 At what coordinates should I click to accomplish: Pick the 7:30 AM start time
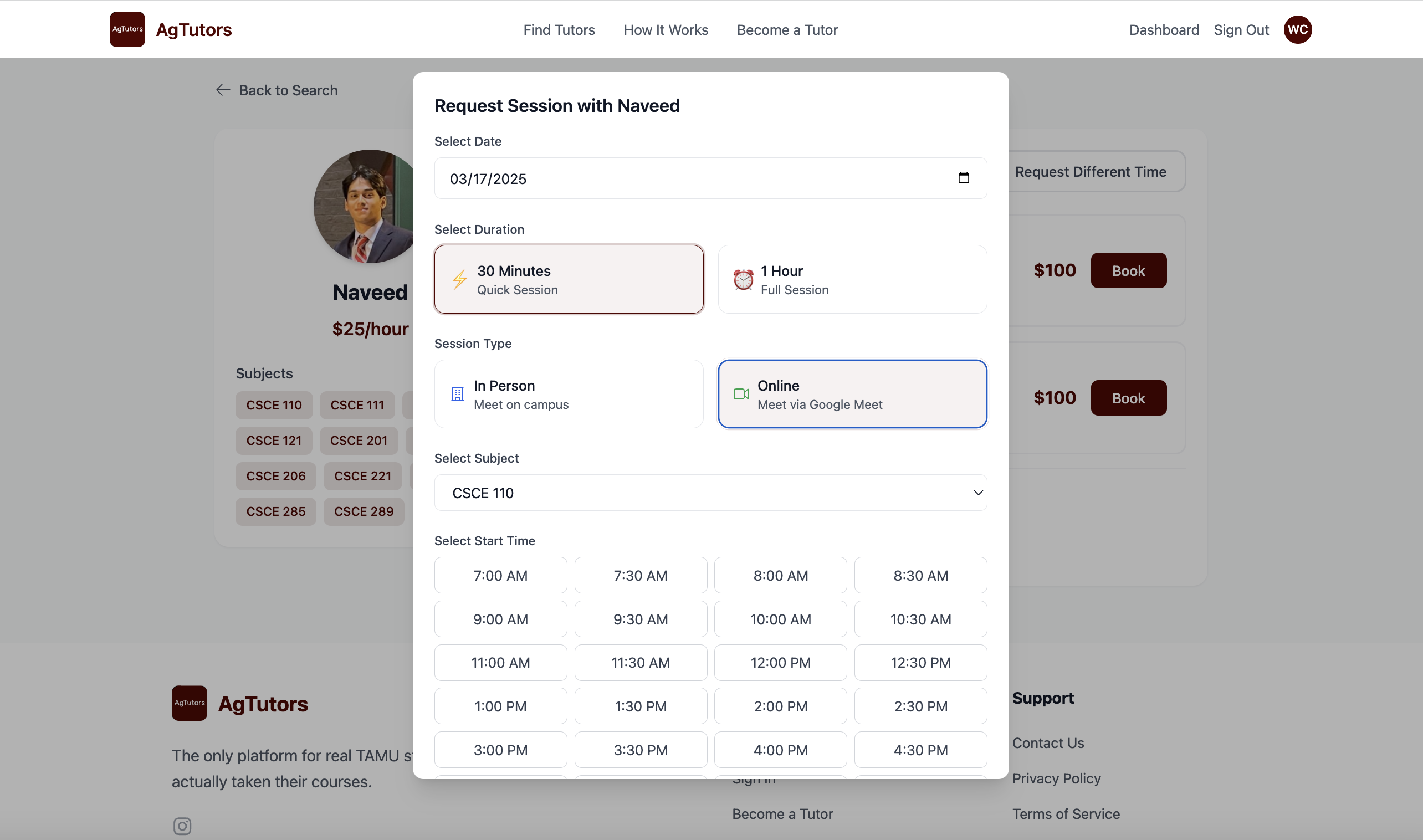(x=641, y=575)
